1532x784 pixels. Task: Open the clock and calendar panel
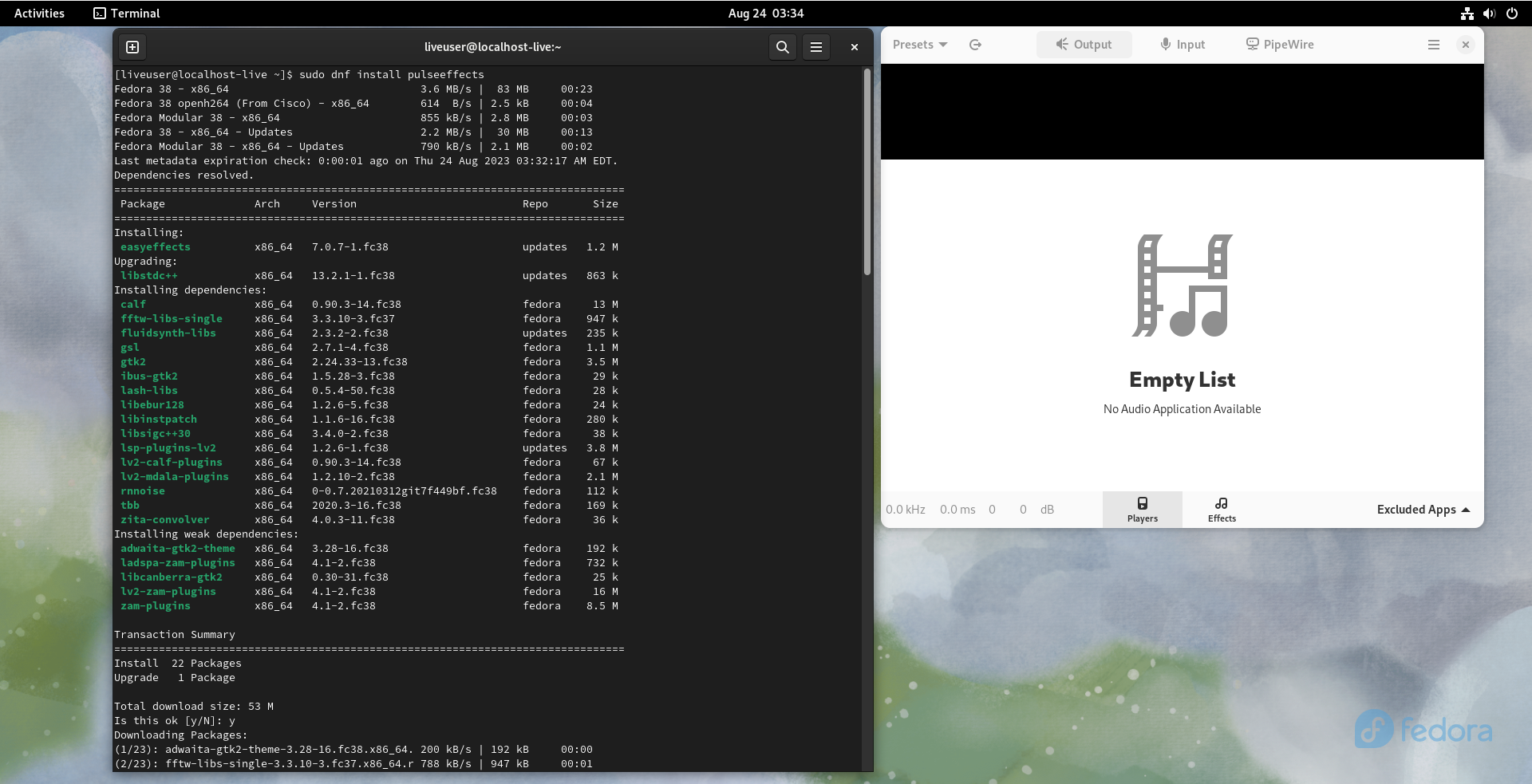[x=766, y=13]
